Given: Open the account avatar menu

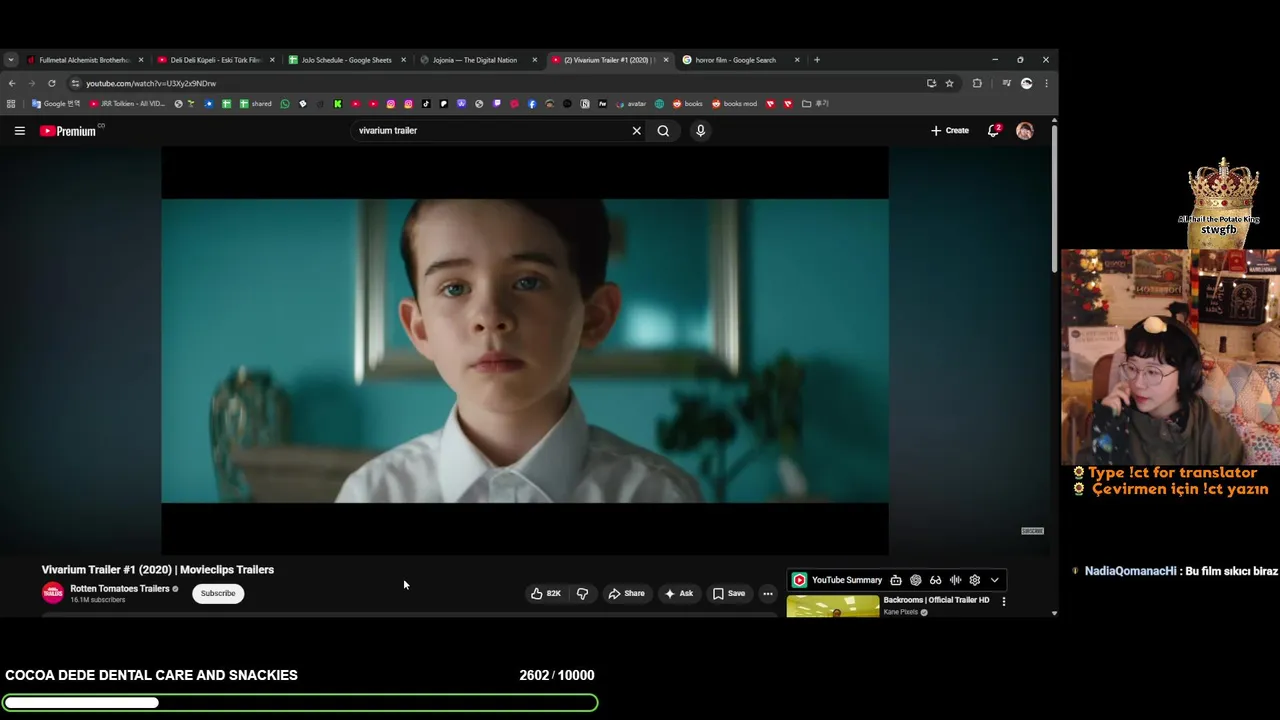Looking at the screenshot, I should (1024, 130).
